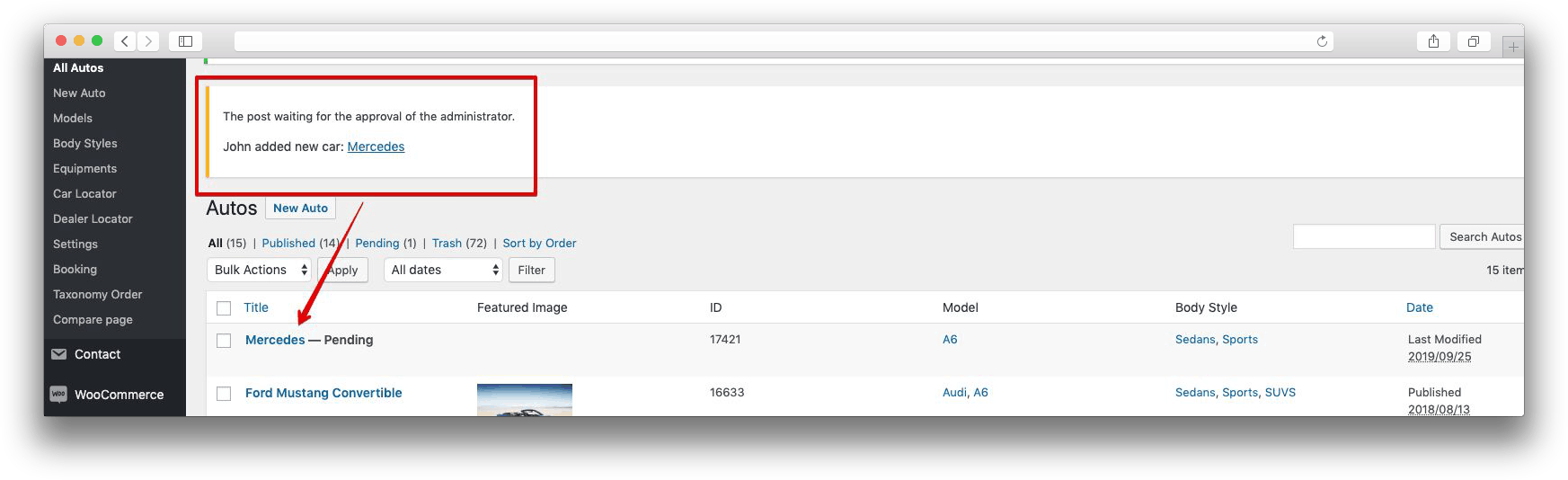Open Body Styles in sidebar
The height and width of the screenshot is (480, 1568).
(85, 143)
